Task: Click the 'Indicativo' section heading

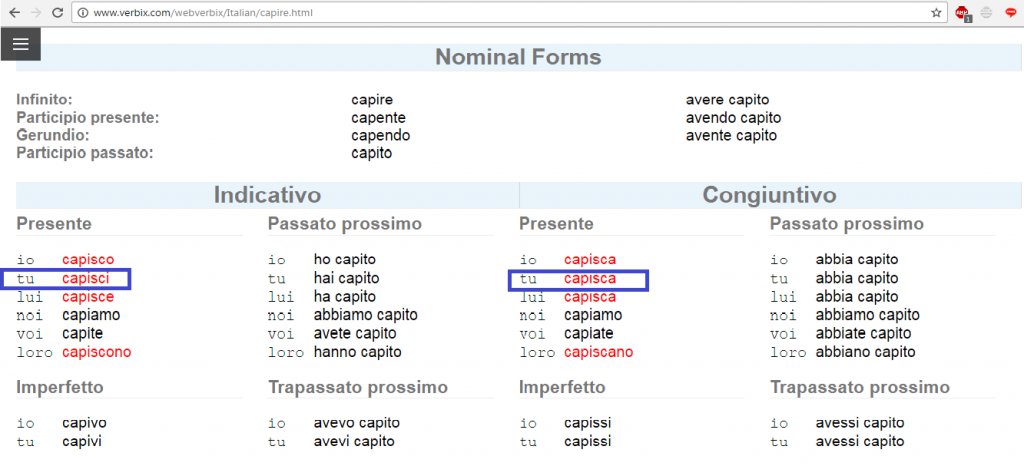Action: (267, 195)
